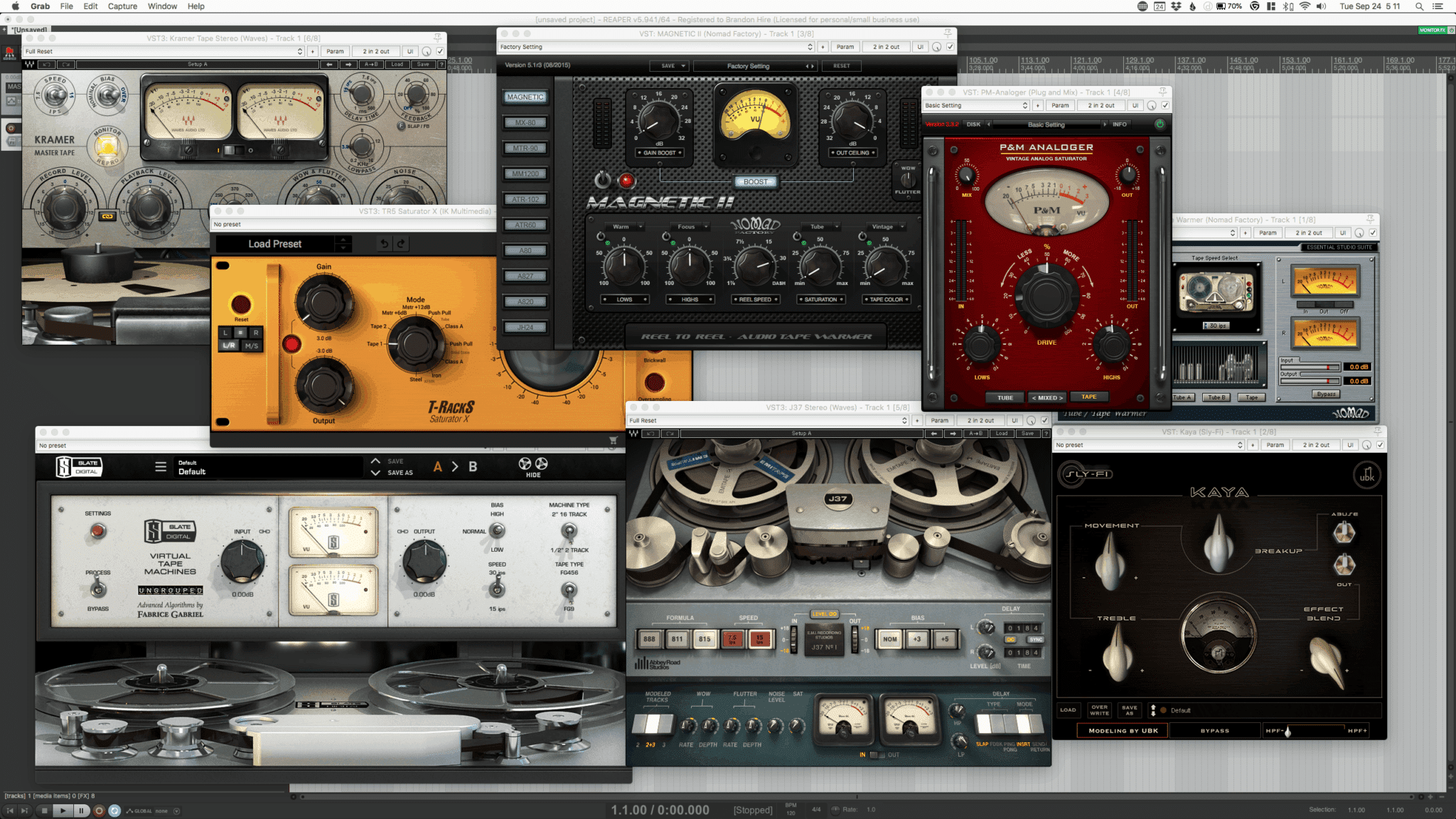Click the Stop button in REAPER transport
This screenshot has height=819, width=1456.
pyautogui.click(x=44, y=810)
